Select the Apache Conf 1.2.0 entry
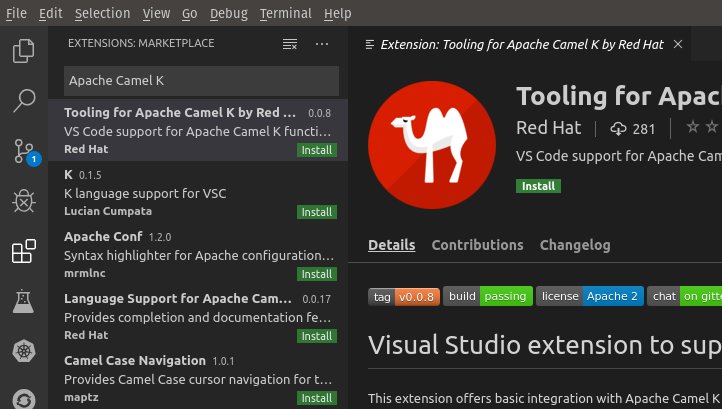Viewport: 722px width, 409px height. pyautogui.click(x=198, y=254)
